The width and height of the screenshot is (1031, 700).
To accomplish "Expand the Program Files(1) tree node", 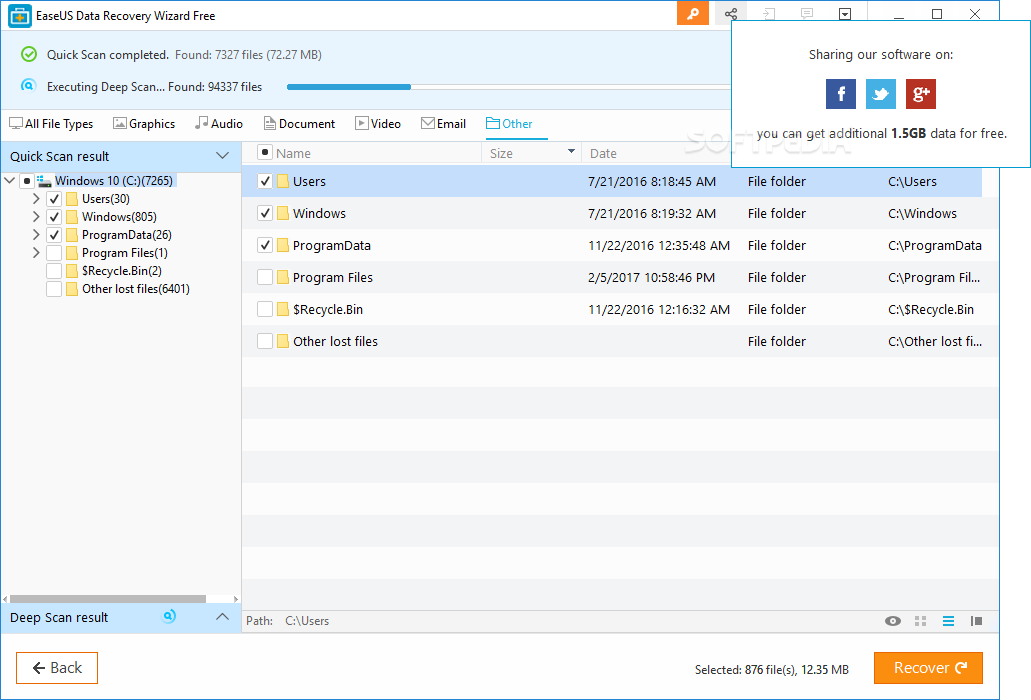I will click(36, 253).
